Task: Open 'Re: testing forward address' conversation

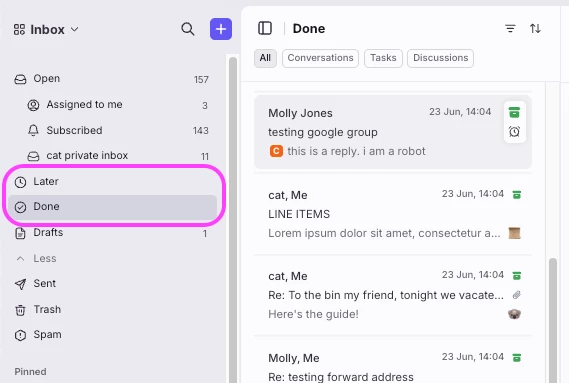Action: tap(341, 377)
